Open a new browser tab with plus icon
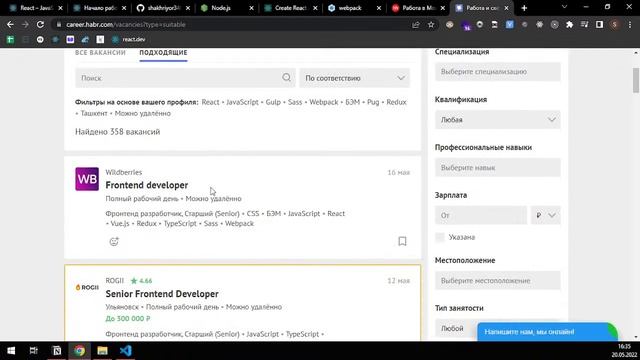Image resolution: width=640 pixels, height=360 pixels. tap(524, 8)
